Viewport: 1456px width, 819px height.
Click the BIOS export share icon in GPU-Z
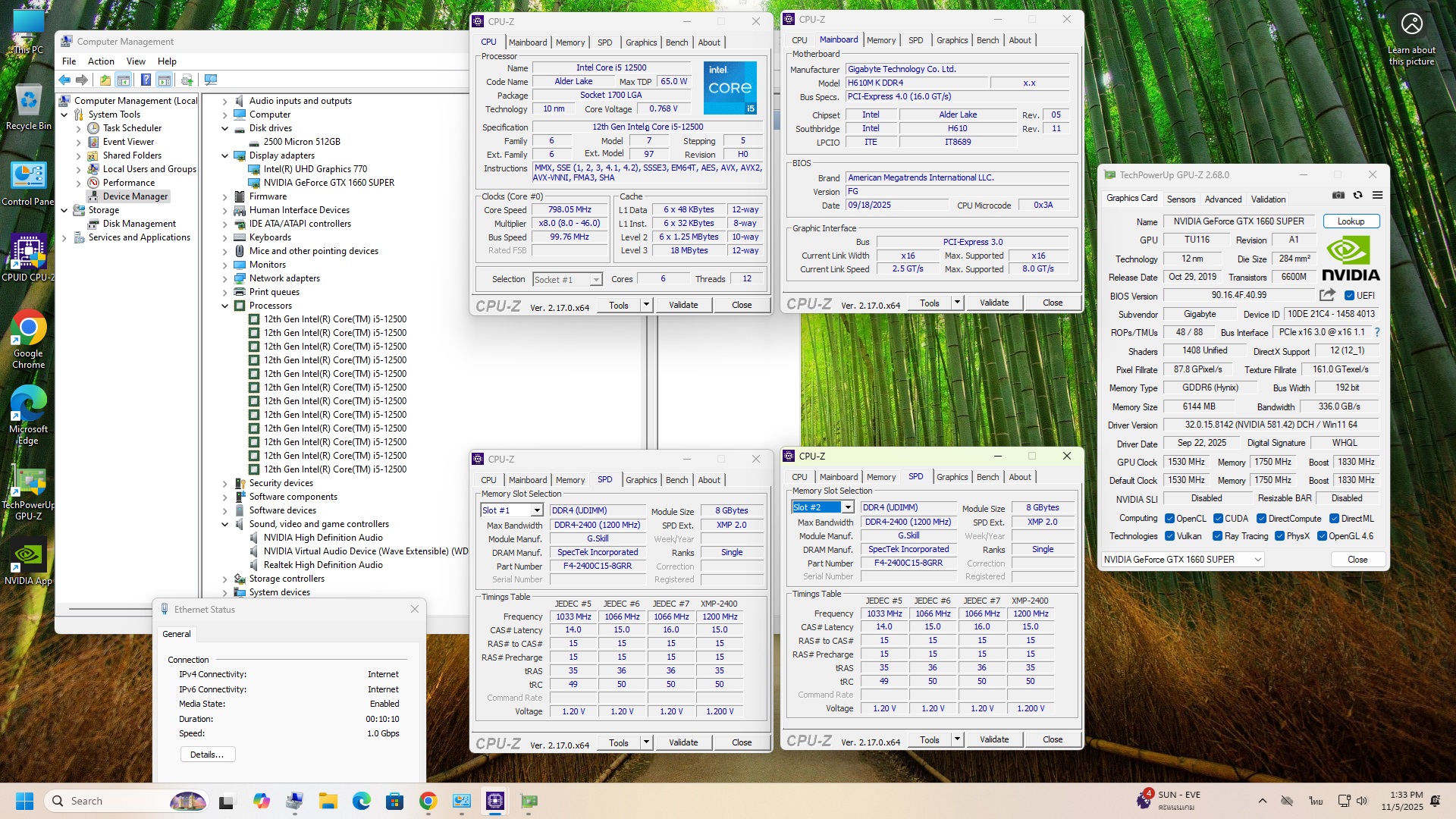(x=1327, y=295)
